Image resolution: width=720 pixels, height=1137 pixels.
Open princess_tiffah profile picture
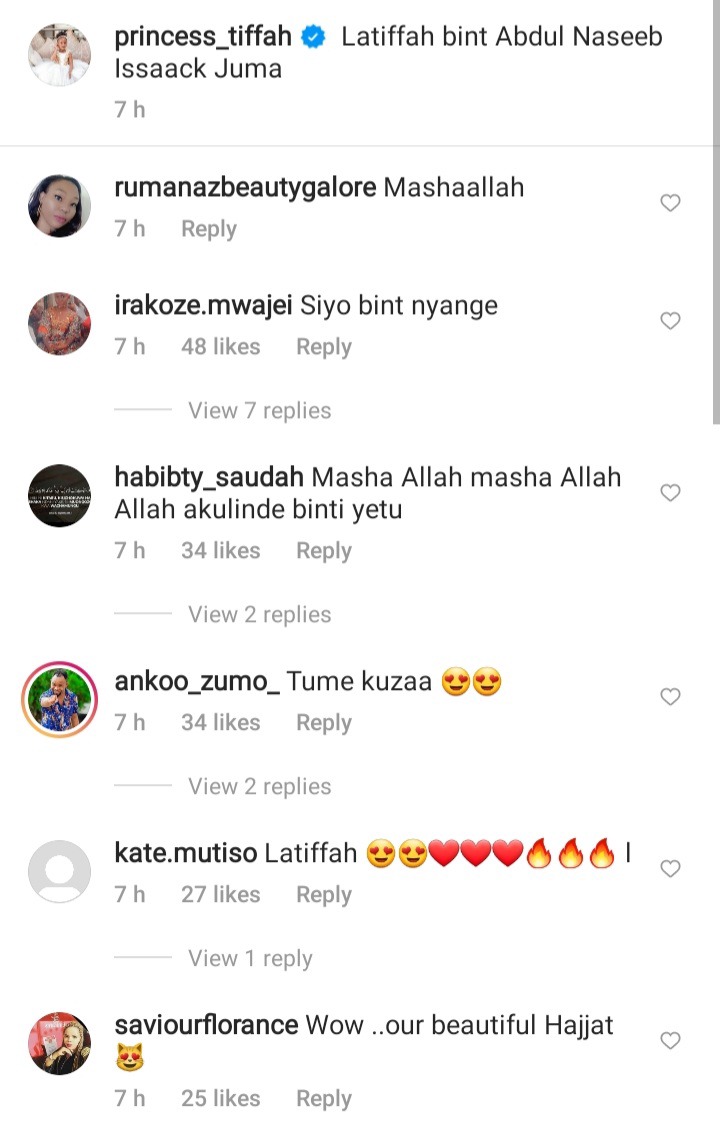(59, 55)
